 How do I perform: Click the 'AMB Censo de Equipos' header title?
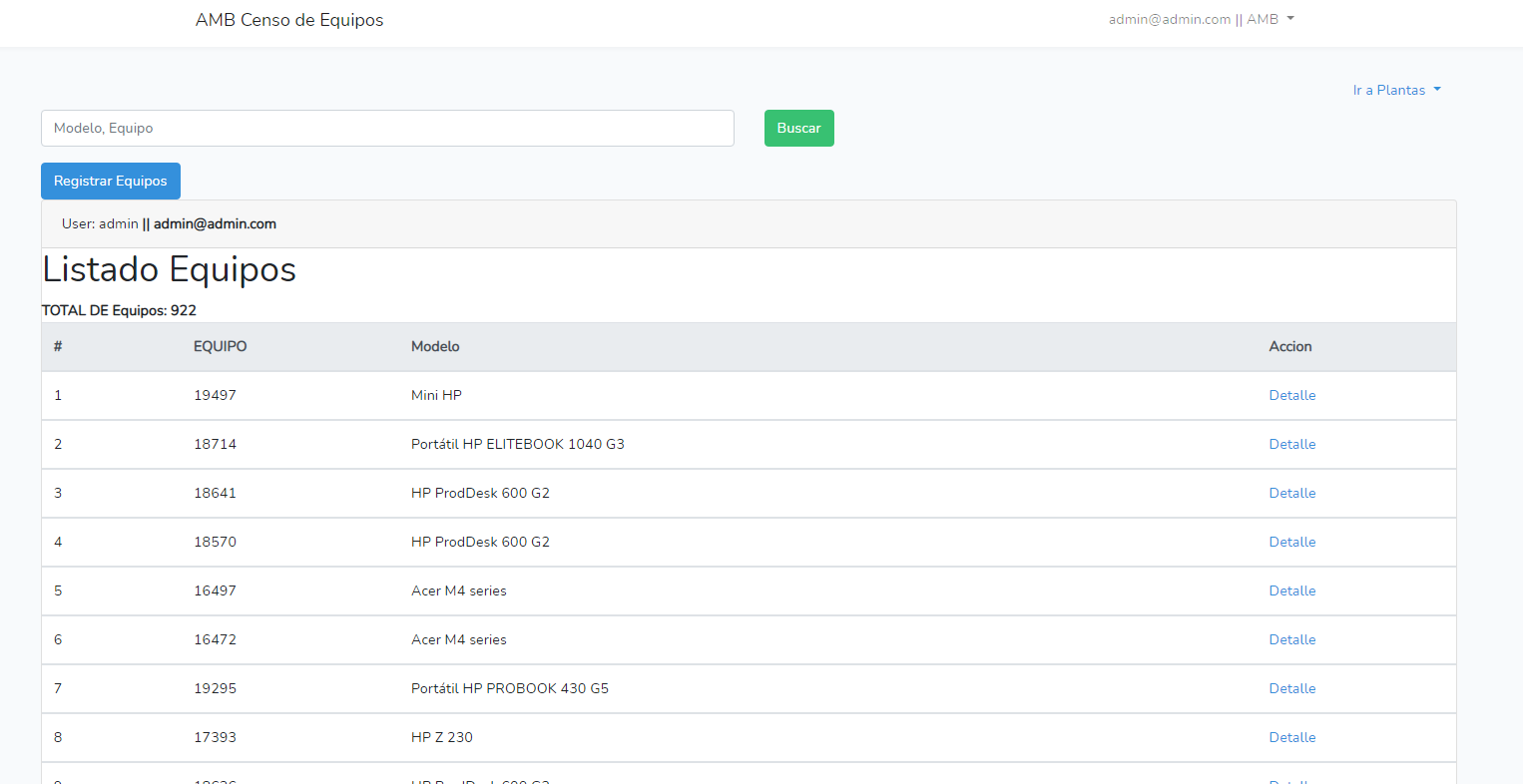click(x=289, y=19)
